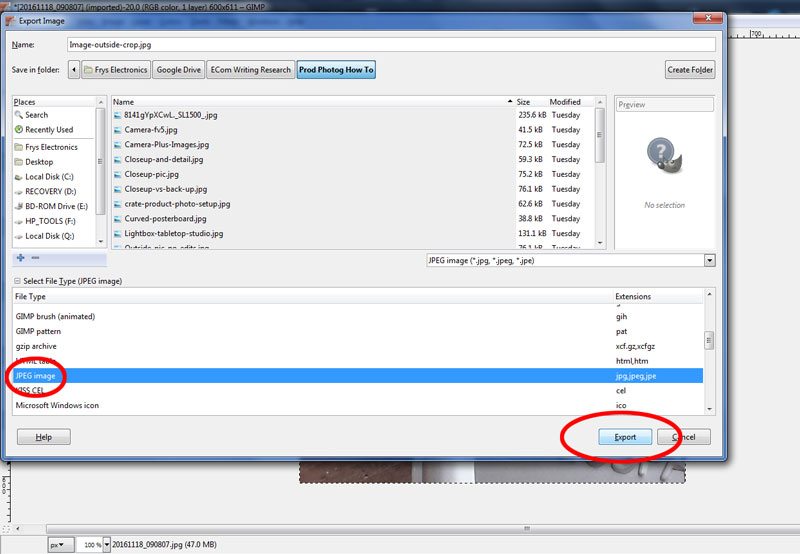
Task: Click the left arrow before path buttons
Action: click(74, 70)
